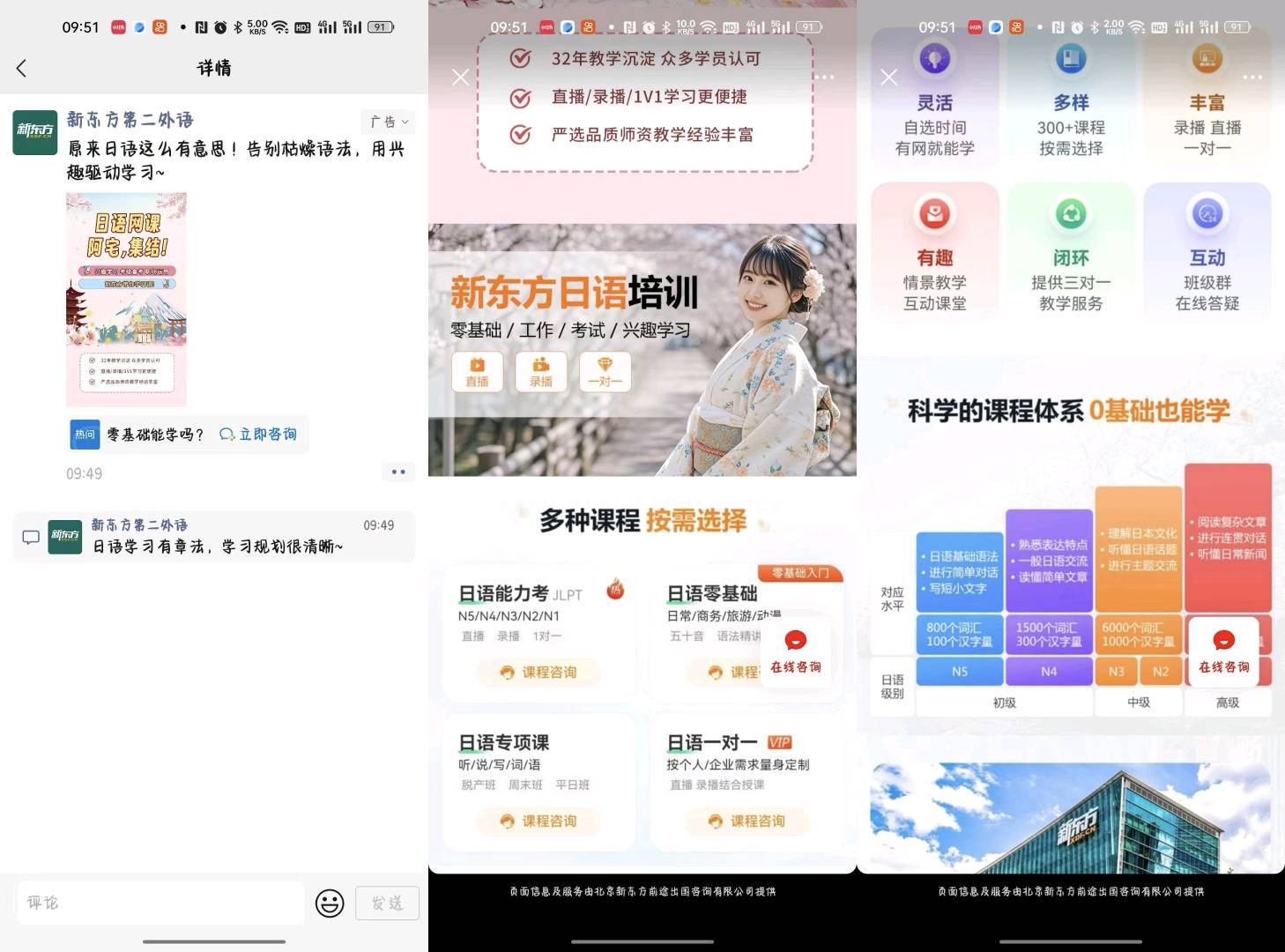Open 在线咨询 chat in the middle panel
Image resolution: width=1285 pixels, height=952 pixels.
click(795, 651)
